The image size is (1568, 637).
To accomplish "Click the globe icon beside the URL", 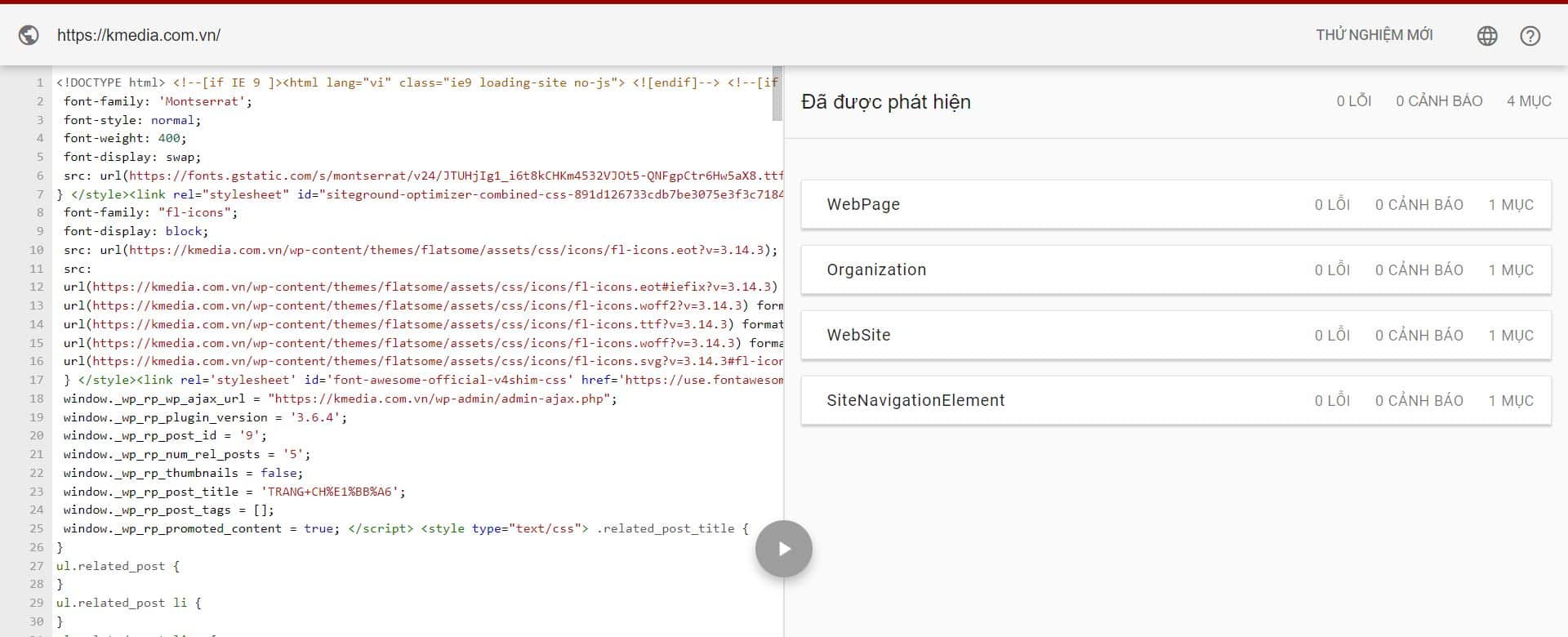I will pyautogui.click(x=29, y=35).
